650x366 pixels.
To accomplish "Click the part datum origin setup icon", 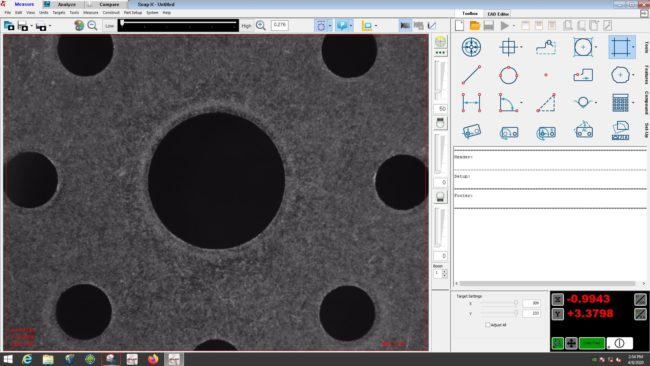I will point(546,133).
